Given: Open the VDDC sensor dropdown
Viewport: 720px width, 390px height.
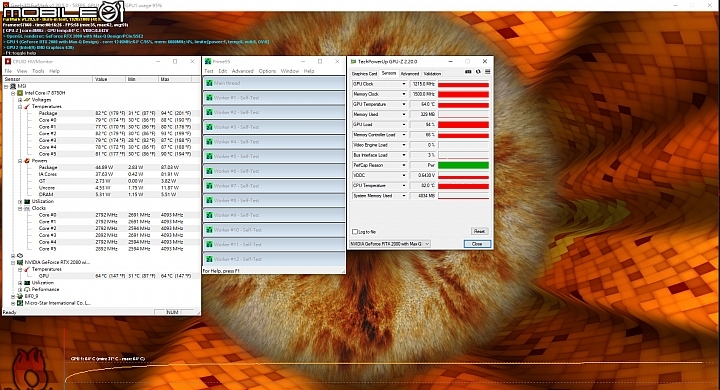Looking at the screenshot, I should click(x=404, y=175).
